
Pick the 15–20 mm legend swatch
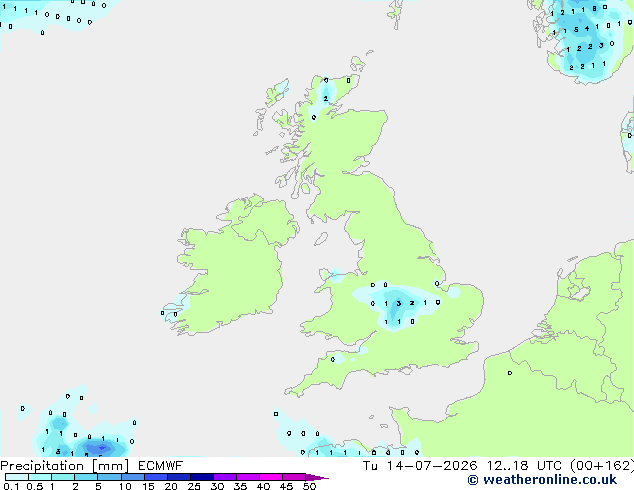pyautogui.click(x=155, y=477)
